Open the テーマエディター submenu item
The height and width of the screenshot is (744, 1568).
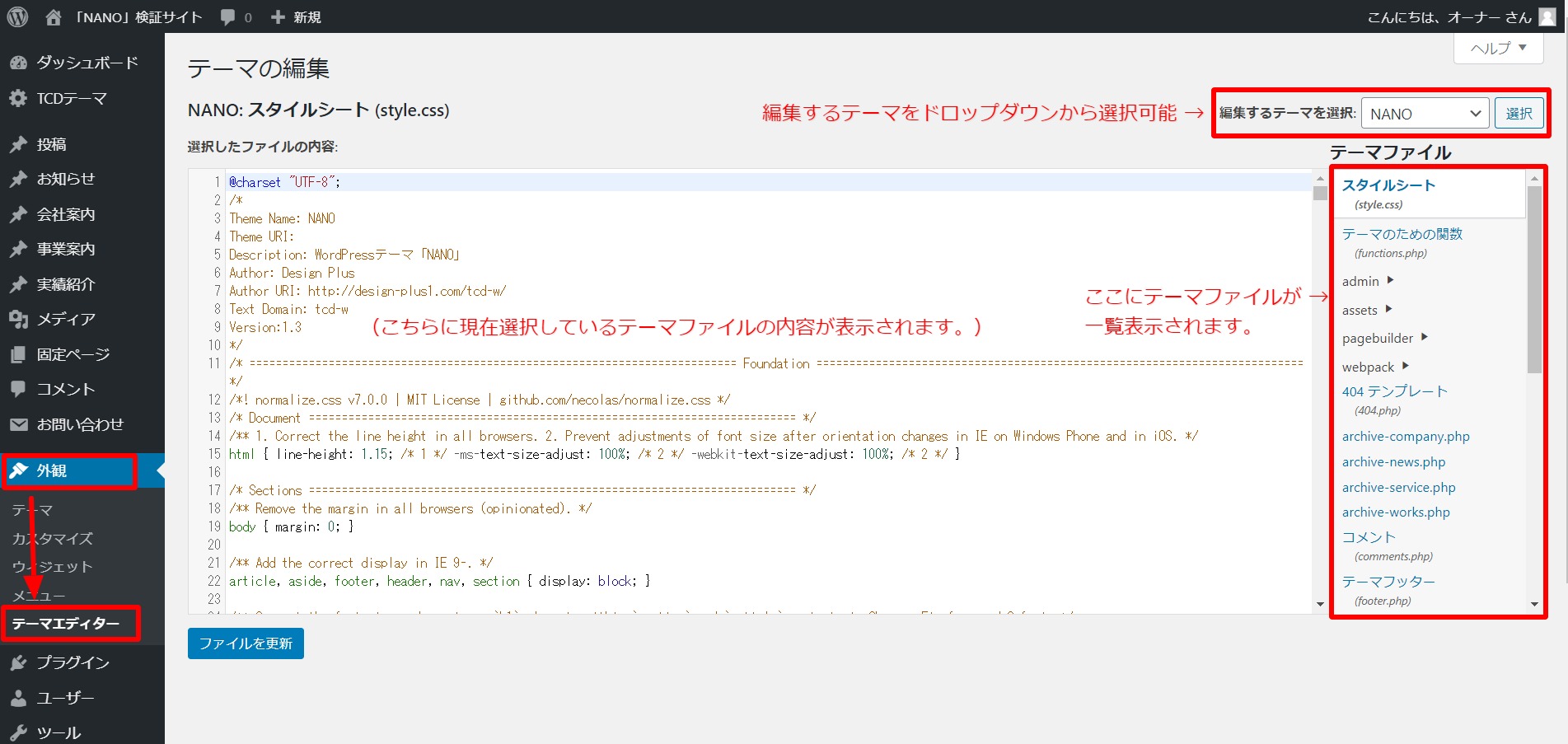(x=66, y=624)
